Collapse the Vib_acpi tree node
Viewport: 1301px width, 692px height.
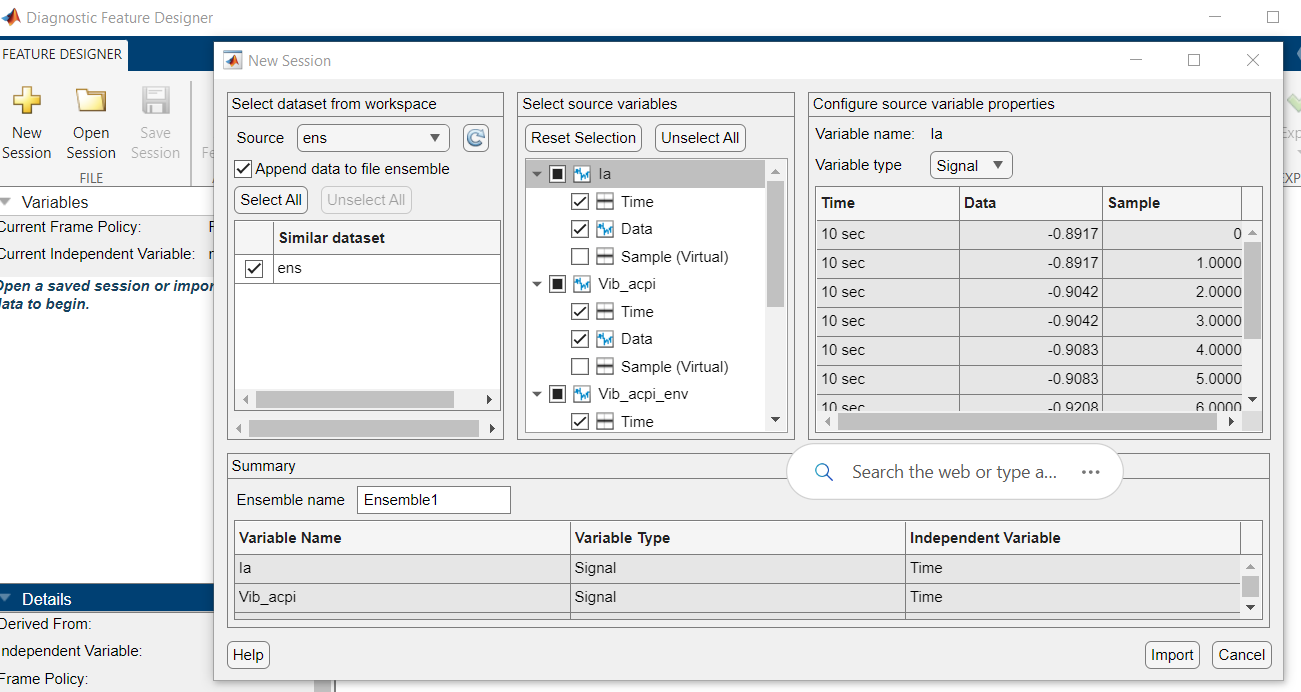(x=537, y=284)
